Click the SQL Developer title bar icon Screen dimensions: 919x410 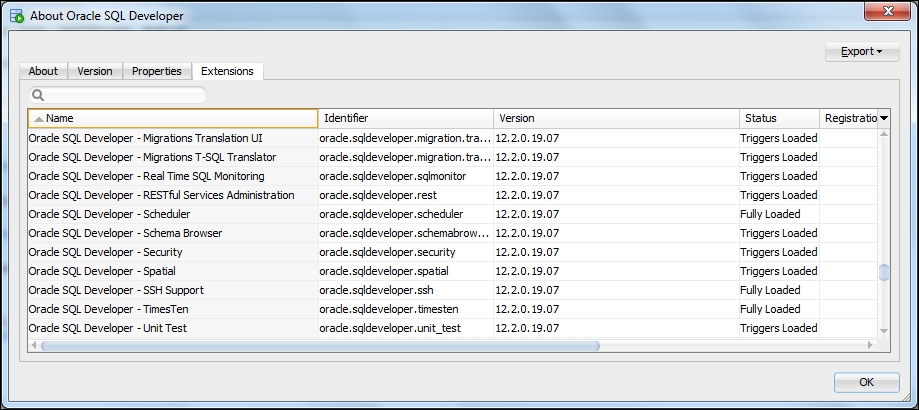click(16, 16)
